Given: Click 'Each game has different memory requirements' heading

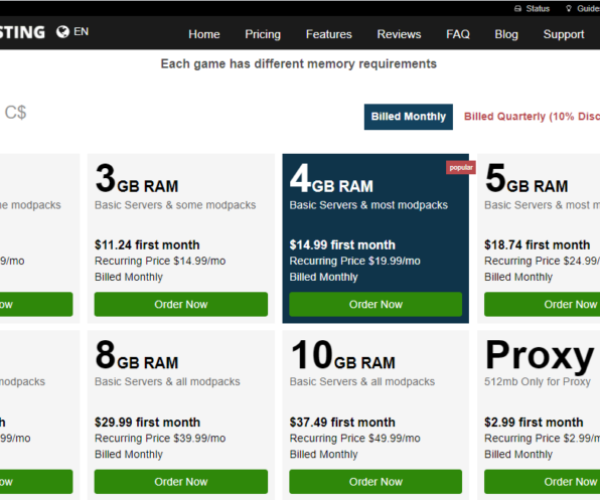Looking at the screenshot, I should (298, 64).
